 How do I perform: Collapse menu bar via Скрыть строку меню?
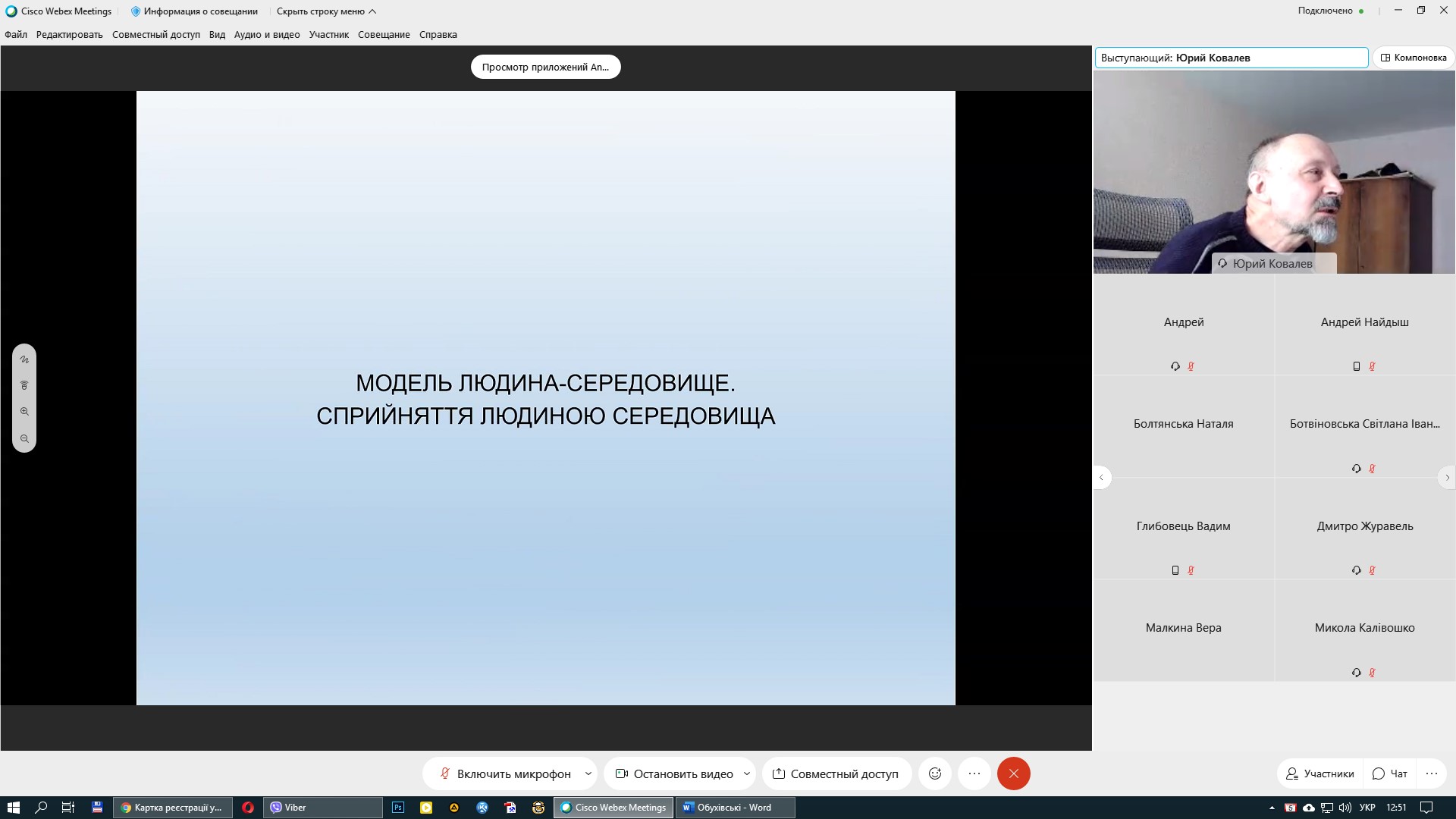coord(326,11)
